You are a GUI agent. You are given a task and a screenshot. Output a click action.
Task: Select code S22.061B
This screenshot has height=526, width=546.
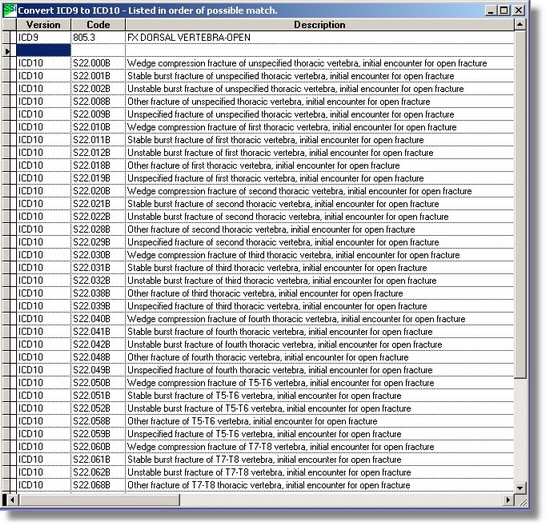pyautogui.click(x=98, y=460)
